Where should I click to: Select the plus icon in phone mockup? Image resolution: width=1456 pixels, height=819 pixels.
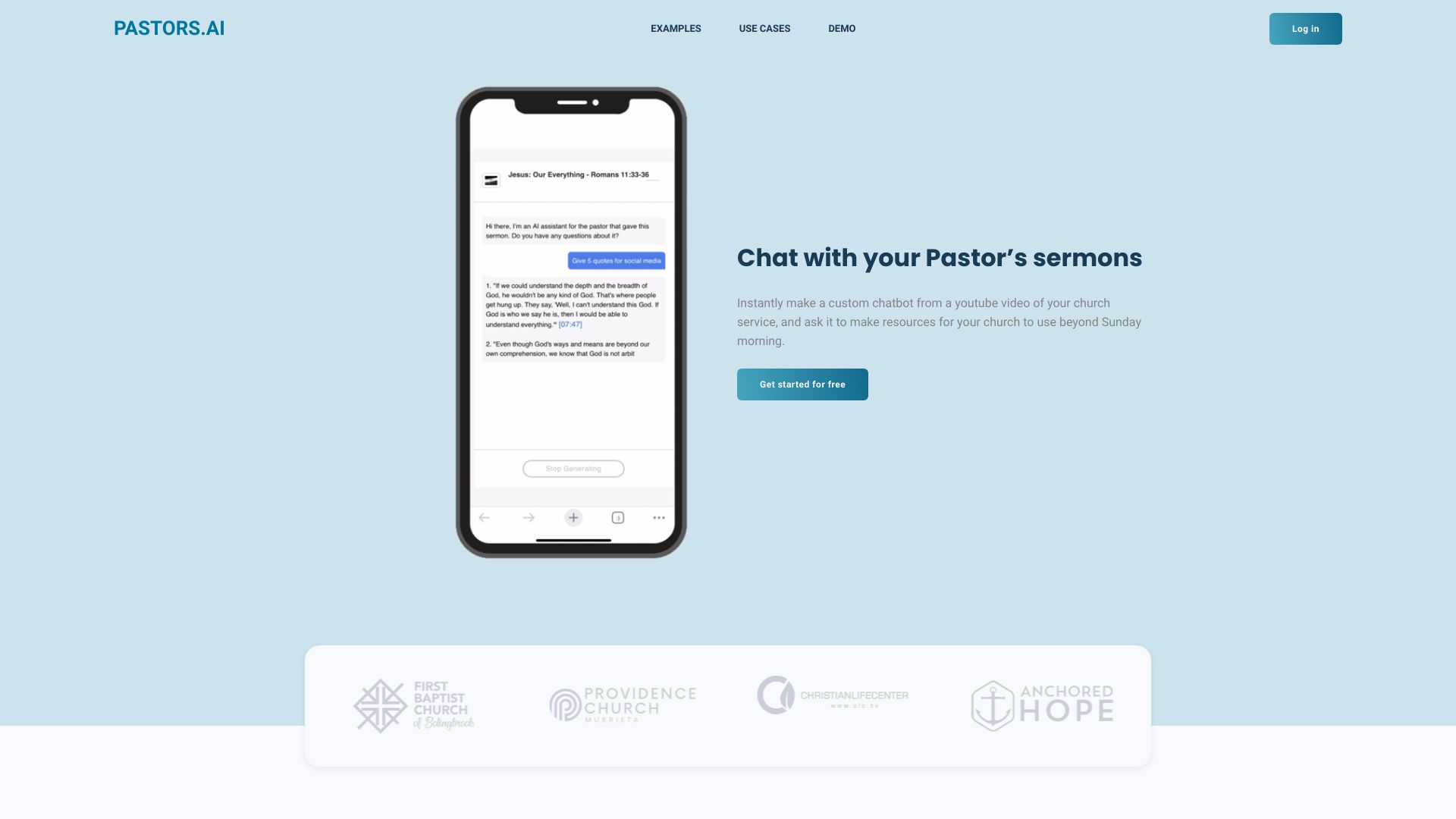click(573, 518)
